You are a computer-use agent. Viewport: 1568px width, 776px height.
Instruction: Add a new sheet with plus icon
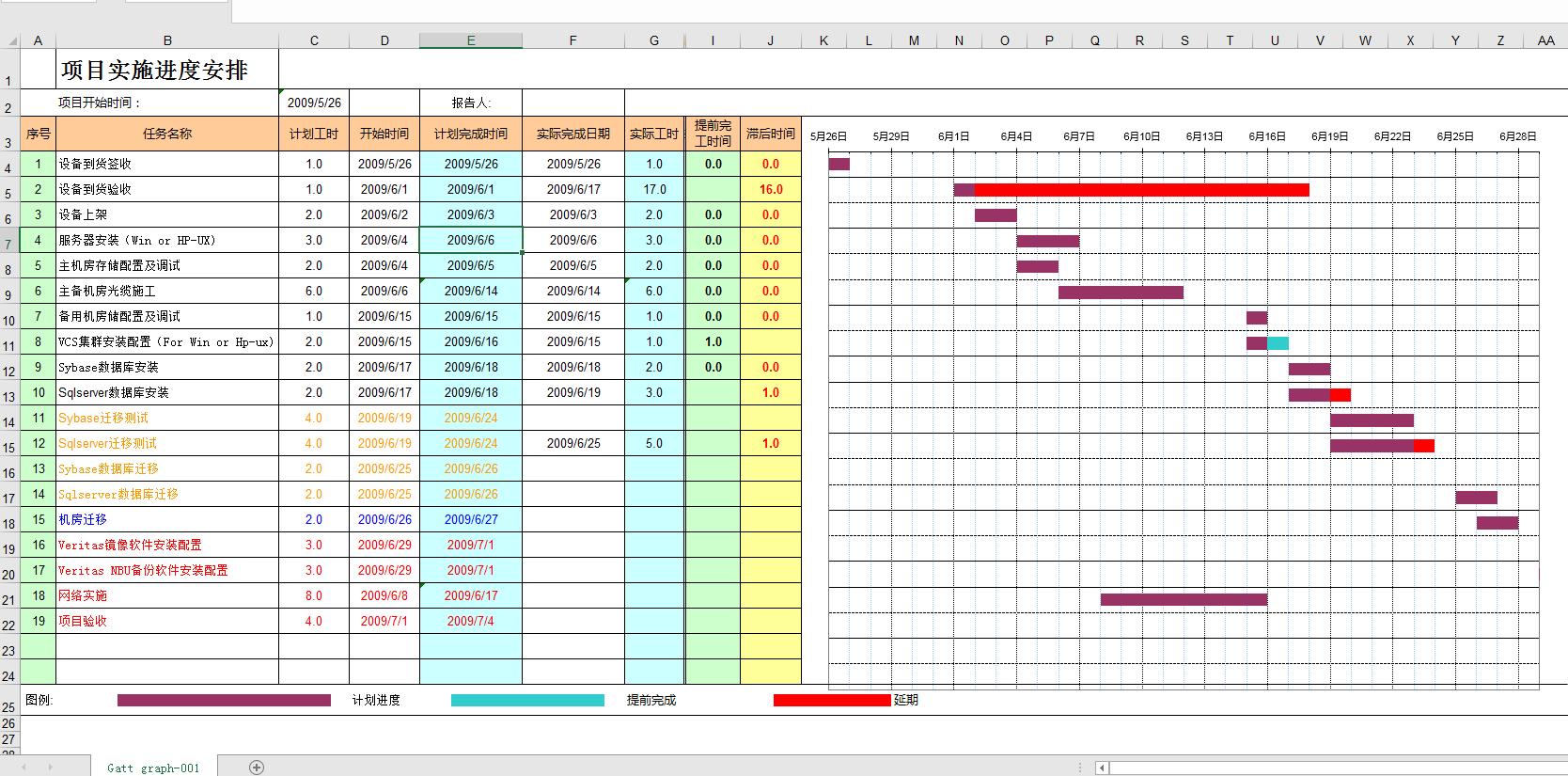(257, 768)
